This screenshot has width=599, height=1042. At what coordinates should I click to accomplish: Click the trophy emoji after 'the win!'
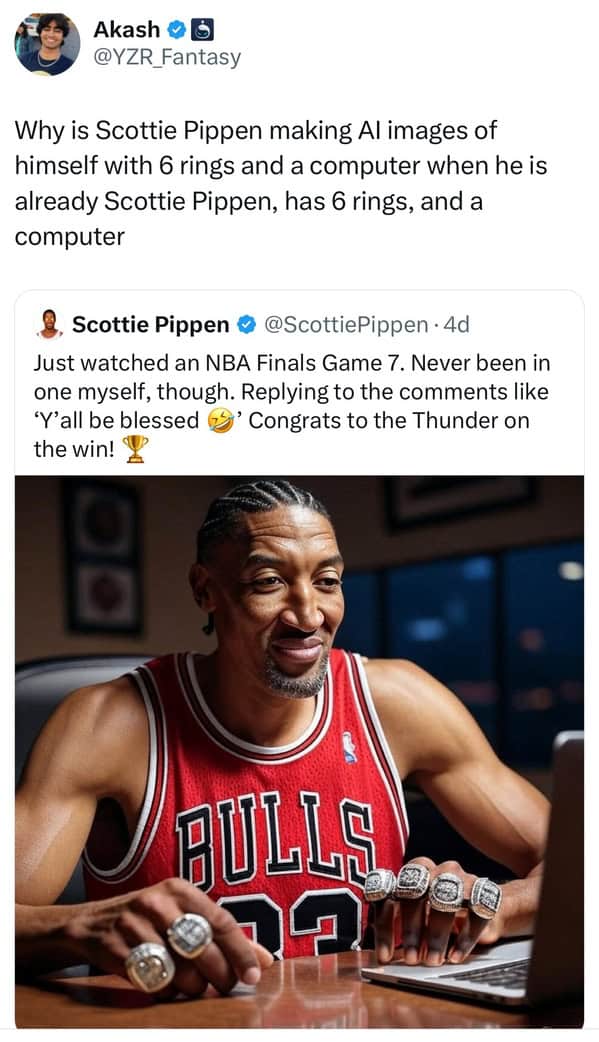coord(136,449)
